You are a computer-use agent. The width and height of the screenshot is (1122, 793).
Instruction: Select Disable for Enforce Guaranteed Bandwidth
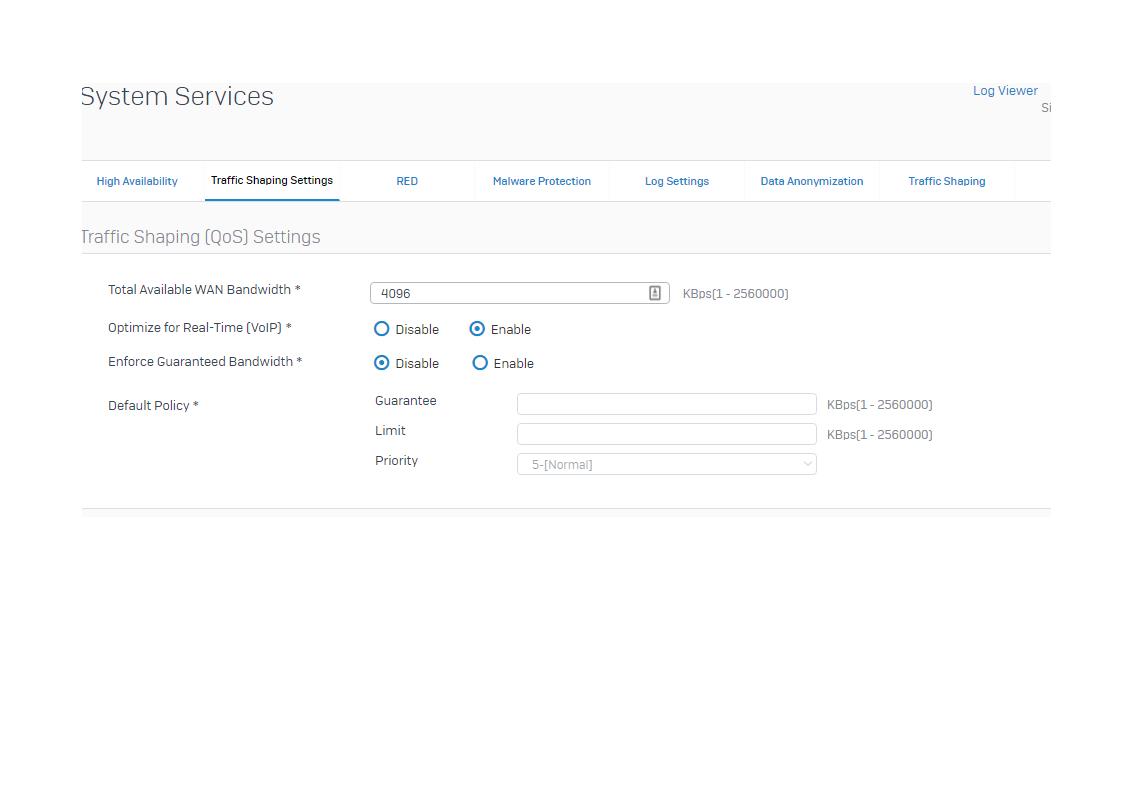pyautogui.click(x=382, y=363)
